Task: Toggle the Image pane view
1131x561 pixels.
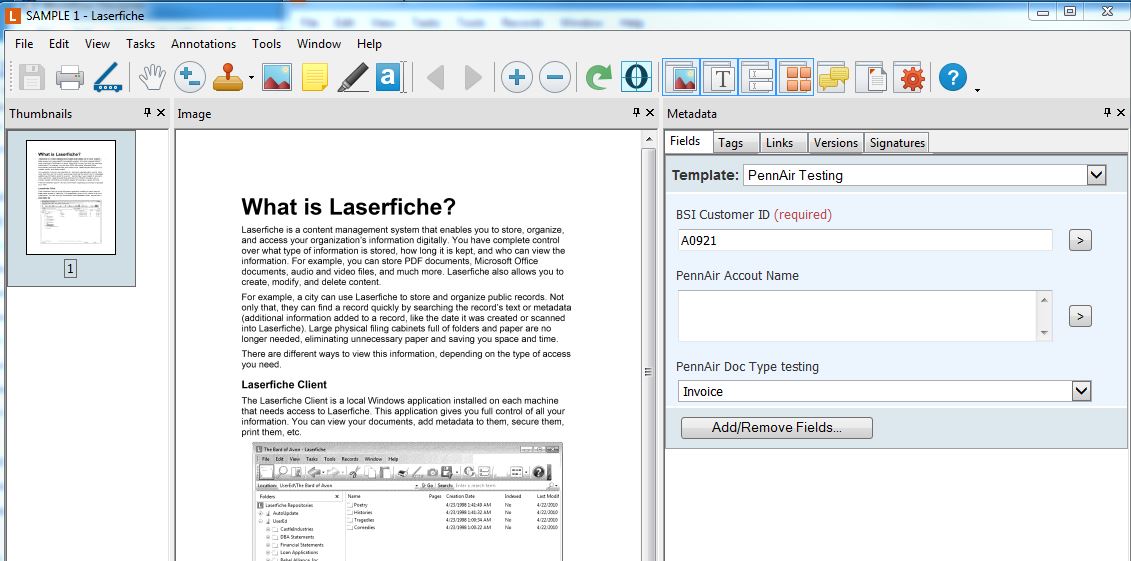Action: [681, 76]
